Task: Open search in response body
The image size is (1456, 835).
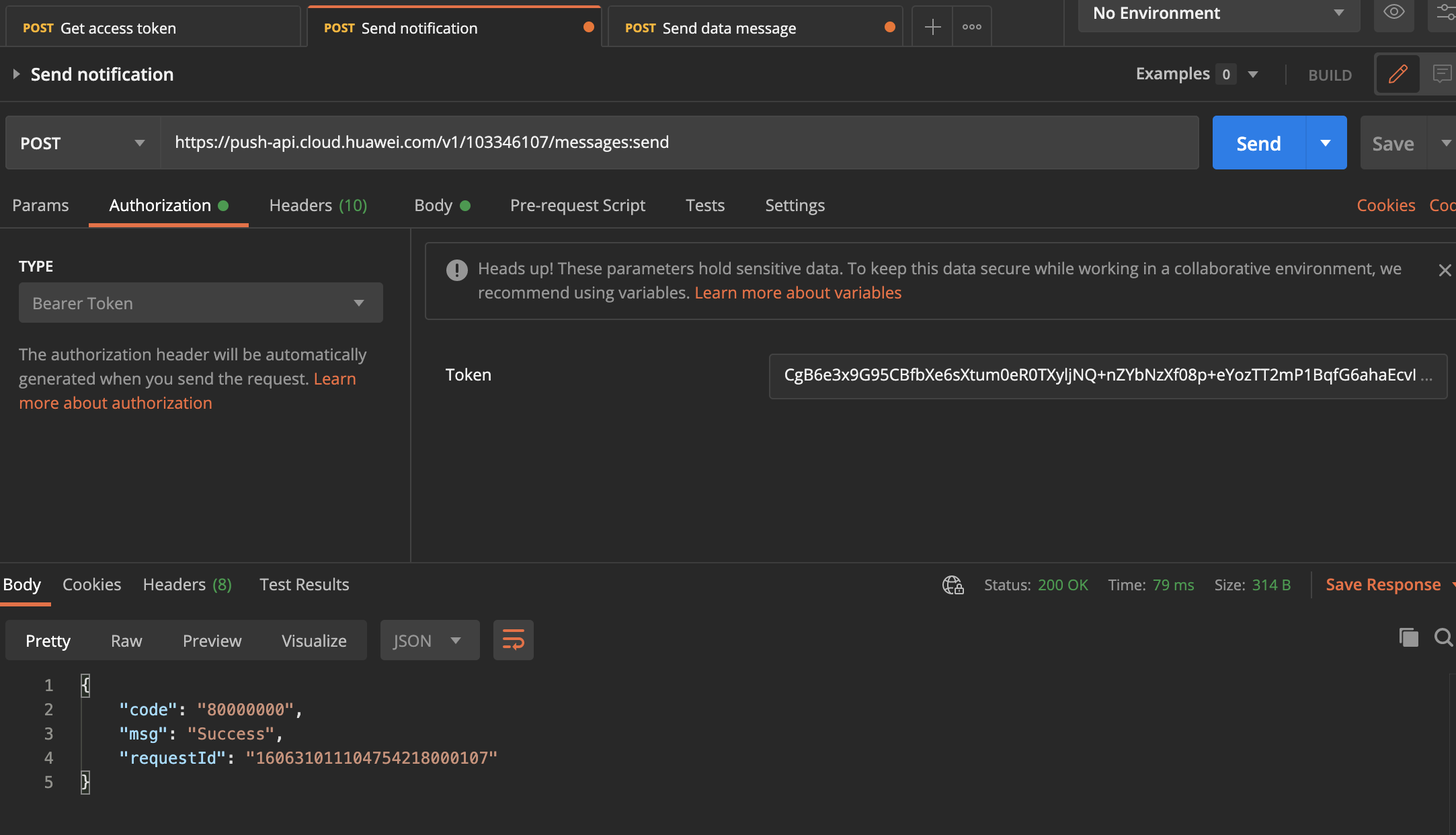Action: [1443, 637]
